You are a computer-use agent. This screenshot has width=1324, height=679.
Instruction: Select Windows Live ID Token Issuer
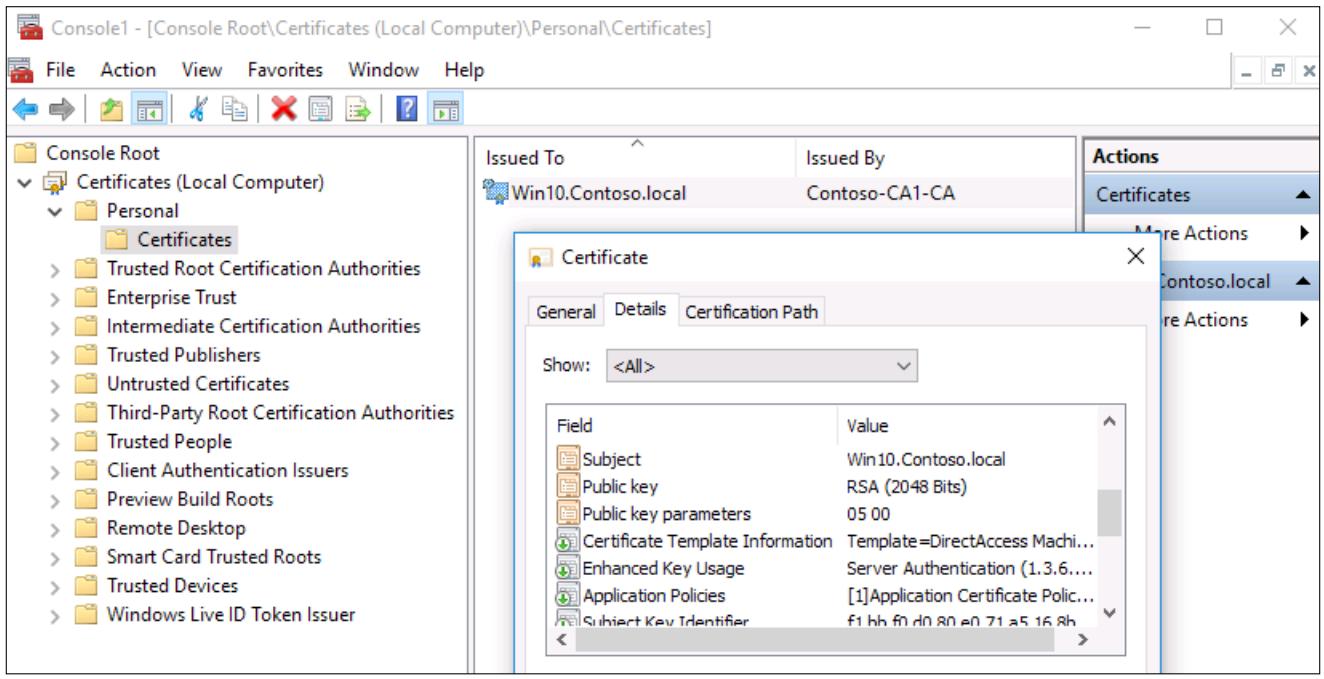(231, 615)
